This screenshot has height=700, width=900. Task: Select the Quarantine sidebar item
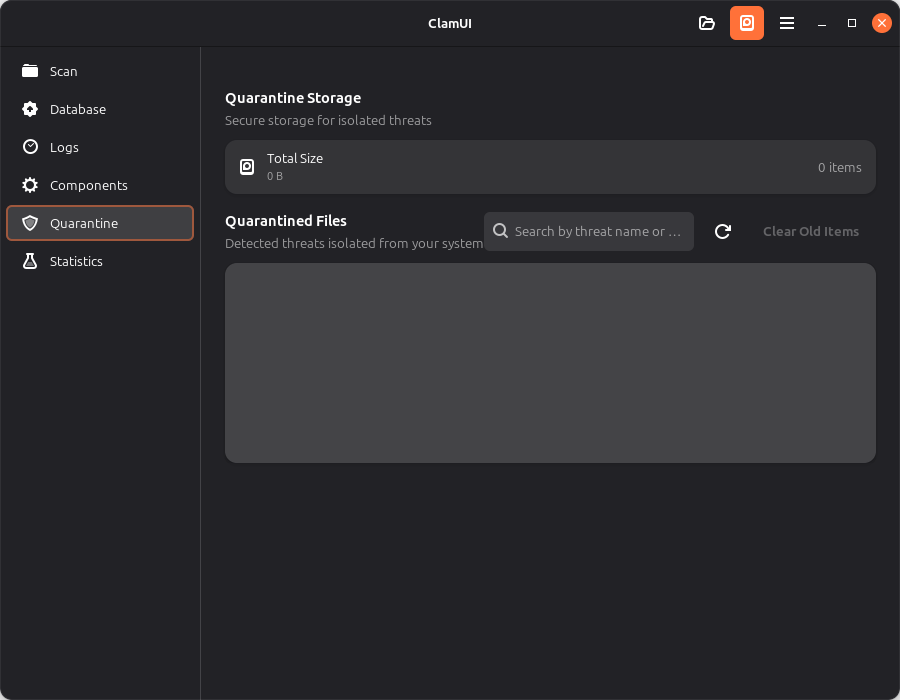[99, 223]
